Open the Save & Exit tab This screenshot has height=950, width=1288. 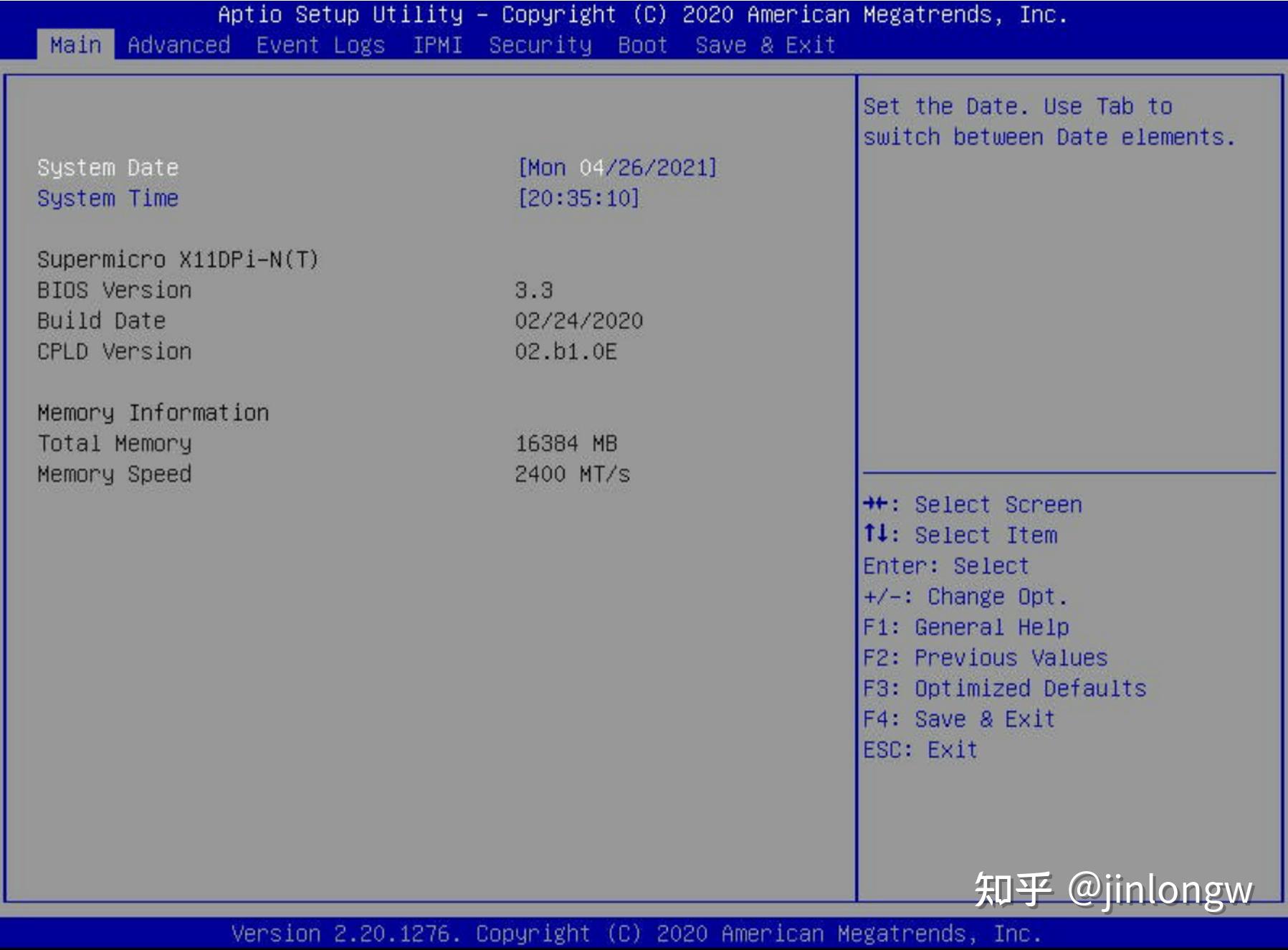coord(765,45)
